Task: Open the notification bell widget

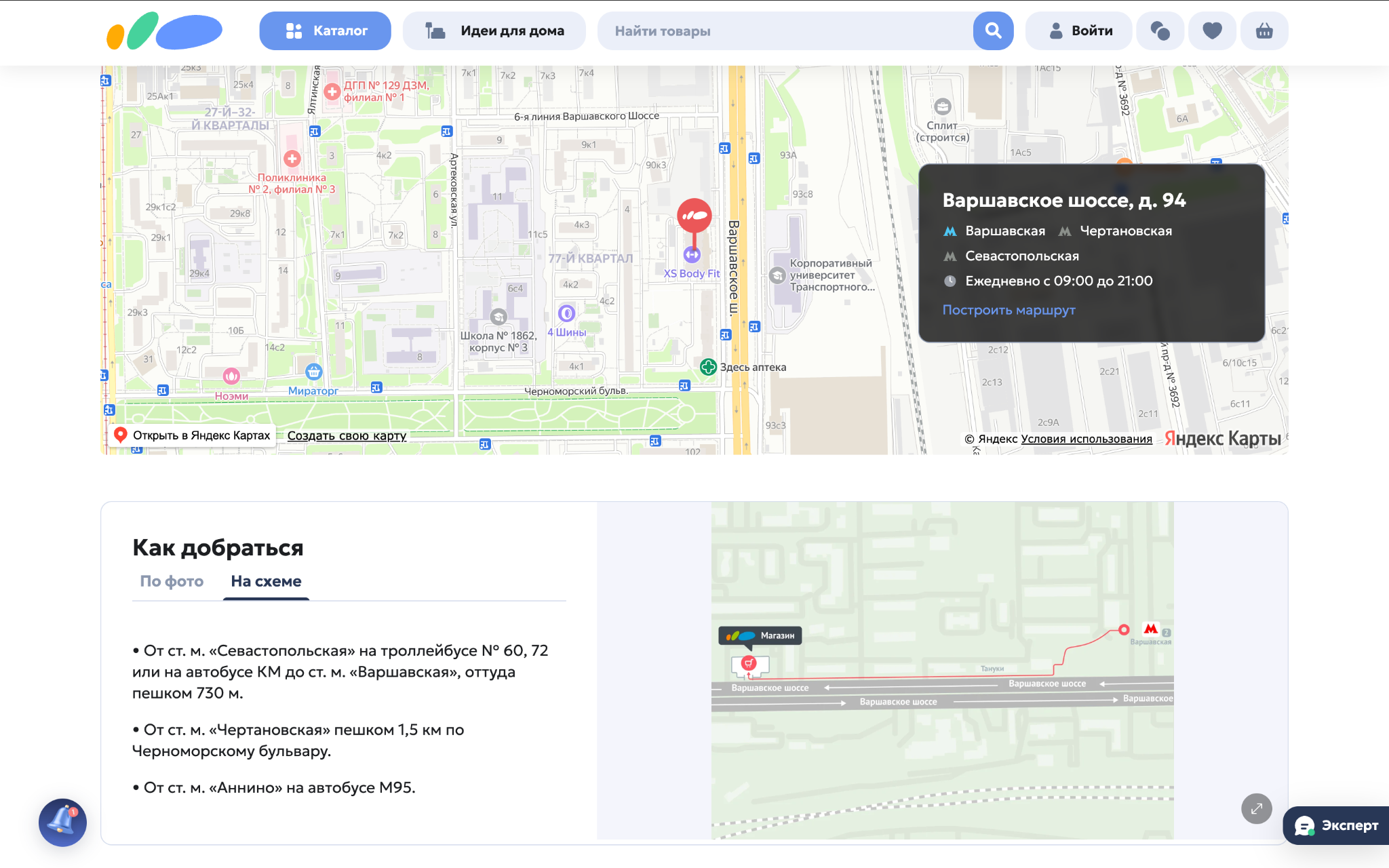Action: (x=62, y=822)
